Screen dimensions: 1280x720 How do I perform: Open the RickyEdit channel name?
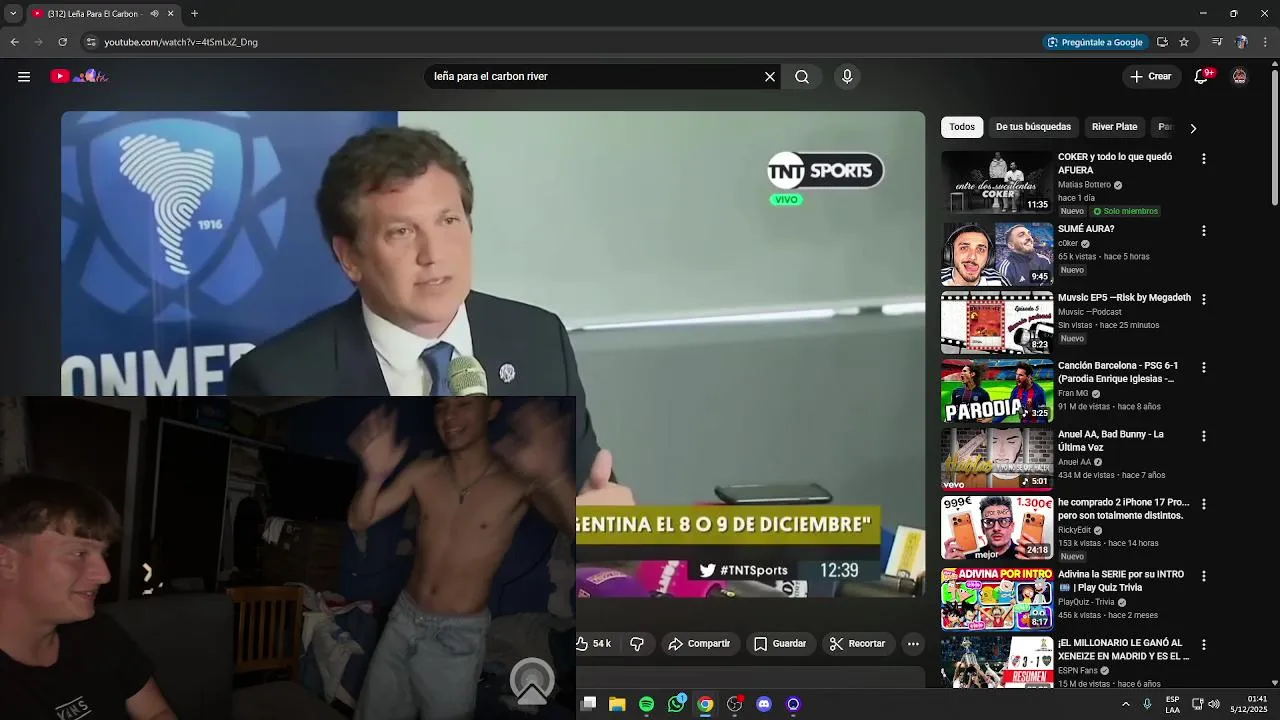(1074, 530)
